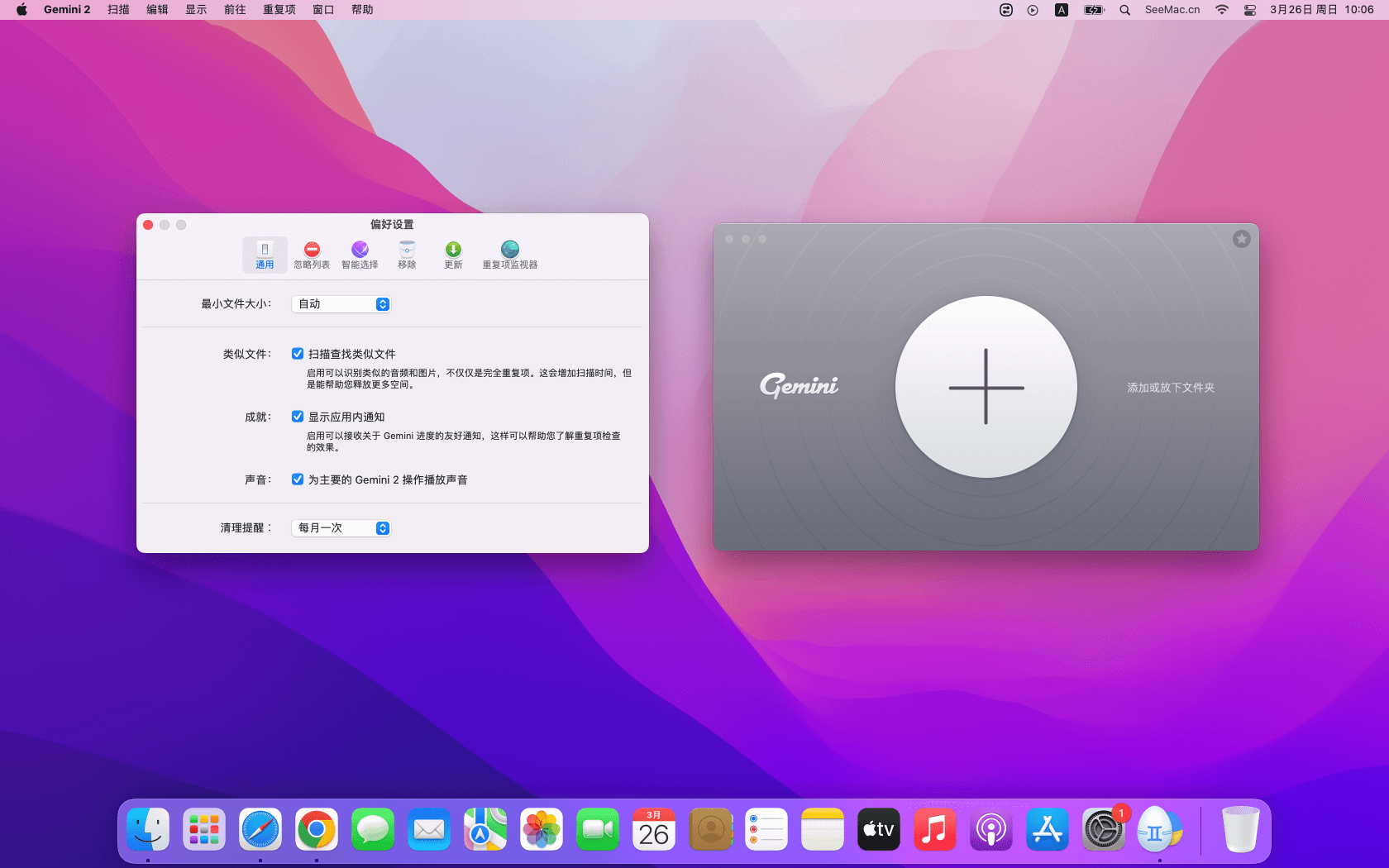Open Finder from the Dock

[x=148, y=829]
